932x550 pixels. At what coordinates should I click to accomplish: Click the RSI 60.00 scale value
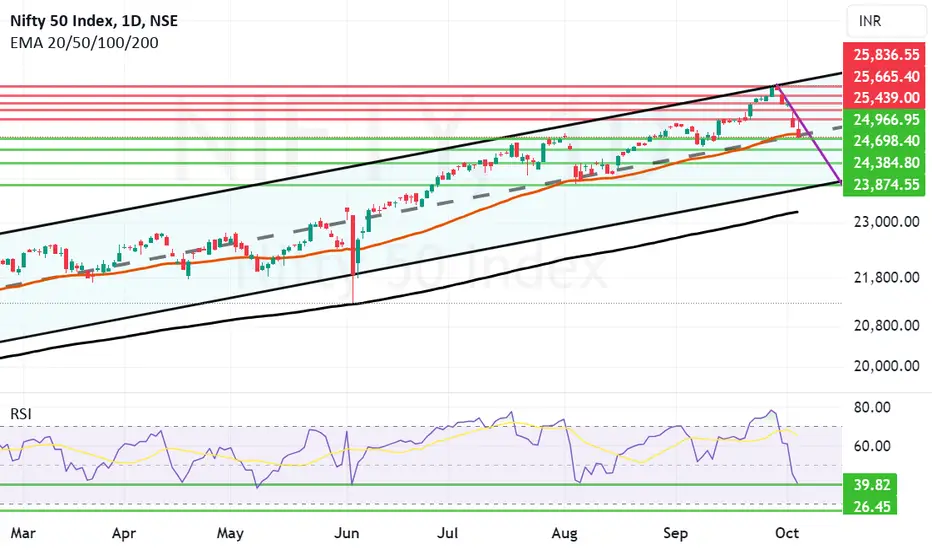pyautogui.click(x=872, y=447)
